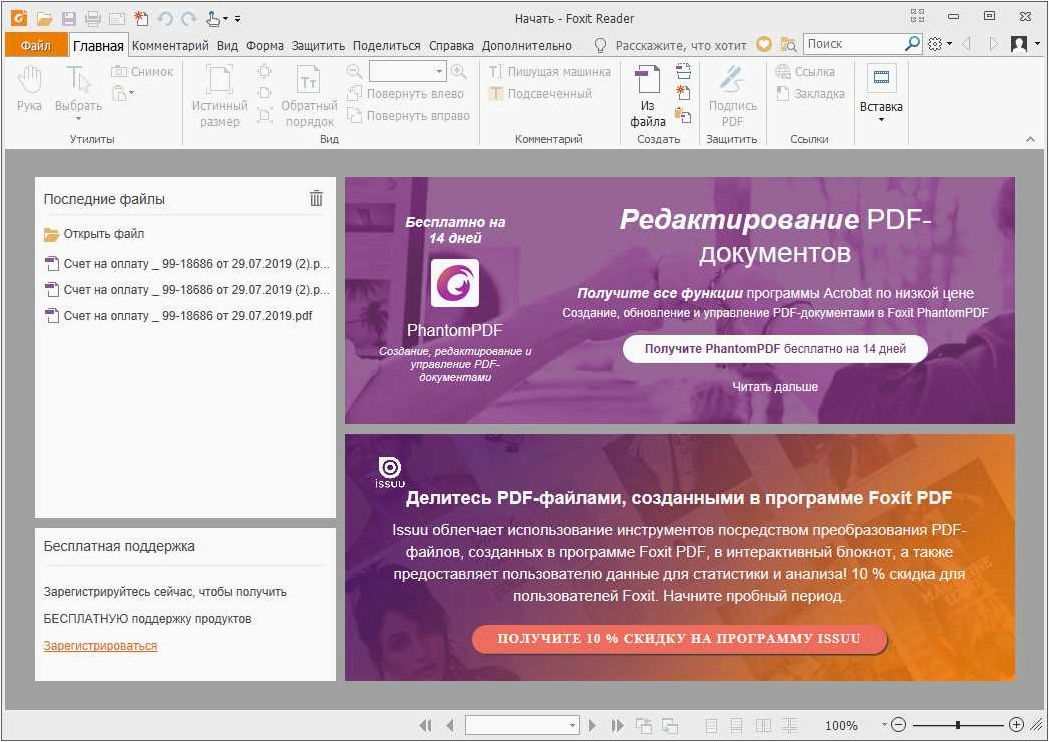Select the Пишущая машинка typewriter tool
Viewport: 1049px width, 742px height.
coord(549,72)
